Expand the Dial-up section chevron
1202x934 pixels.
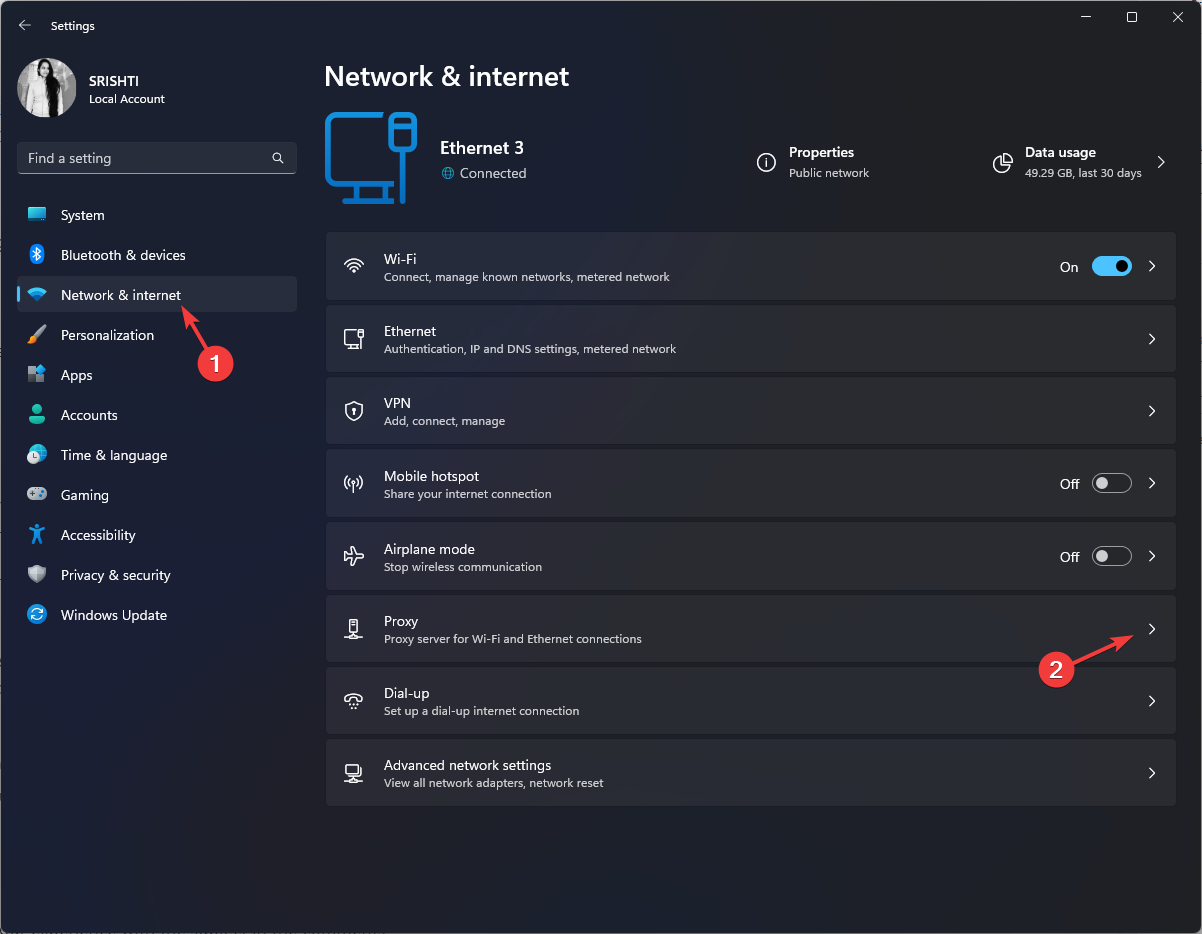(x=1151, y=700)
